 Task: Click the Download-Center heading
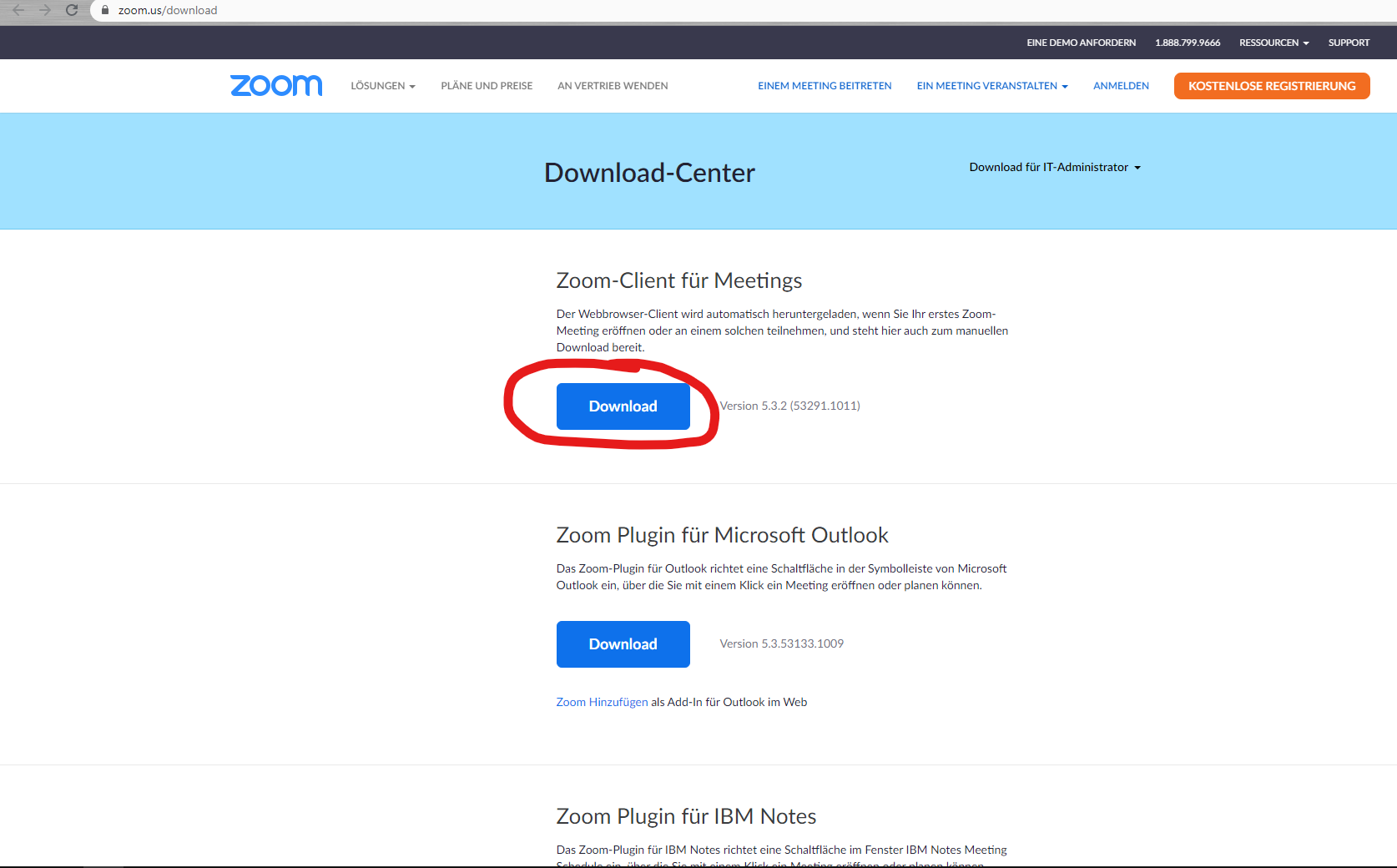click(x=649, y=173)
